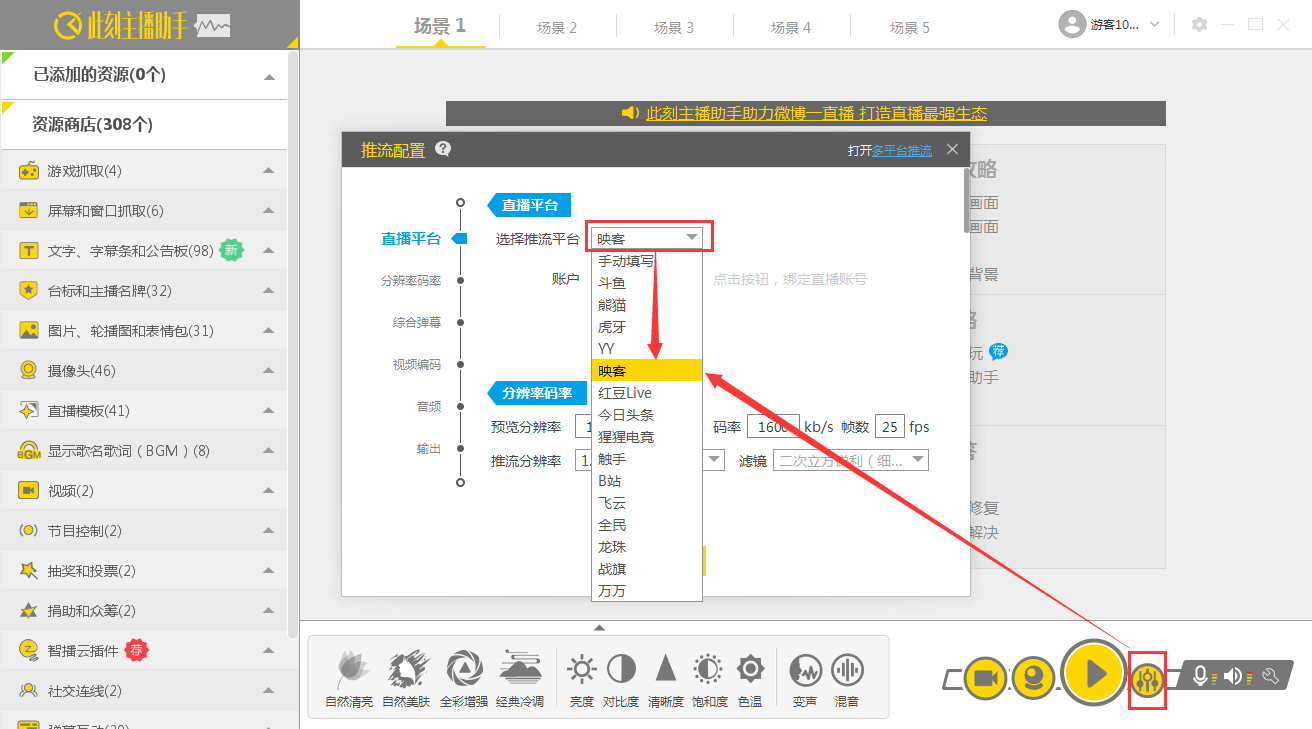Image resolution: width=1312 pixels, height=729 pixels.
Task: Start streaming with the large yellow play button
Action: click(x=1094, y=673)
